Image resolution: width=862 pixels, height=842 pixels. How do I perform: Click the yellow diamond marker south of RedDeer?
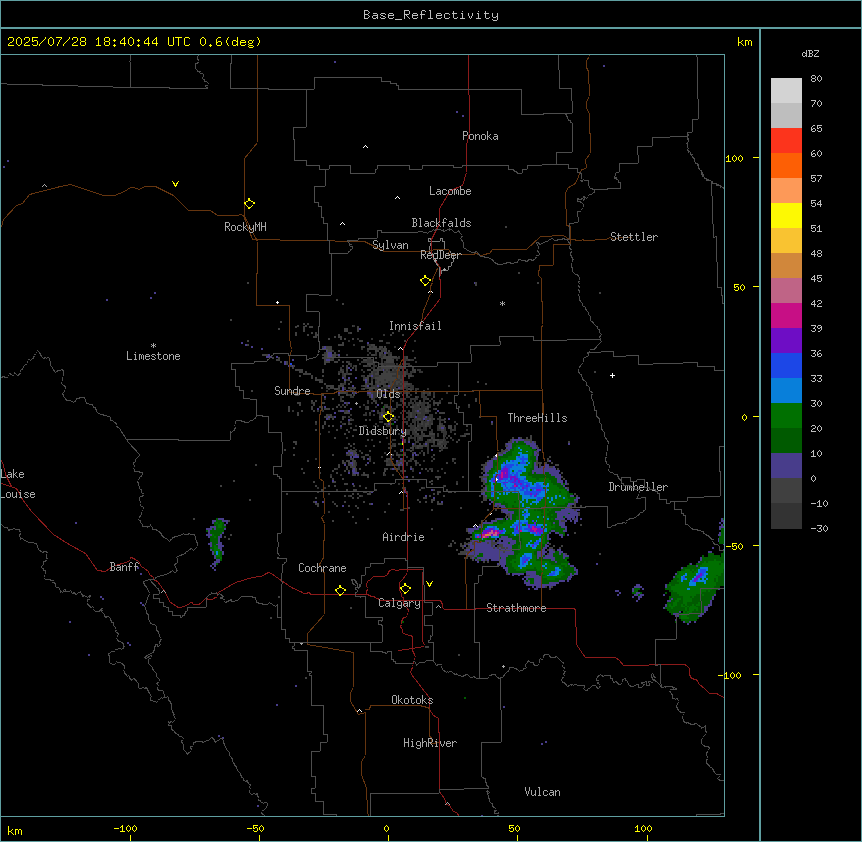426,281
